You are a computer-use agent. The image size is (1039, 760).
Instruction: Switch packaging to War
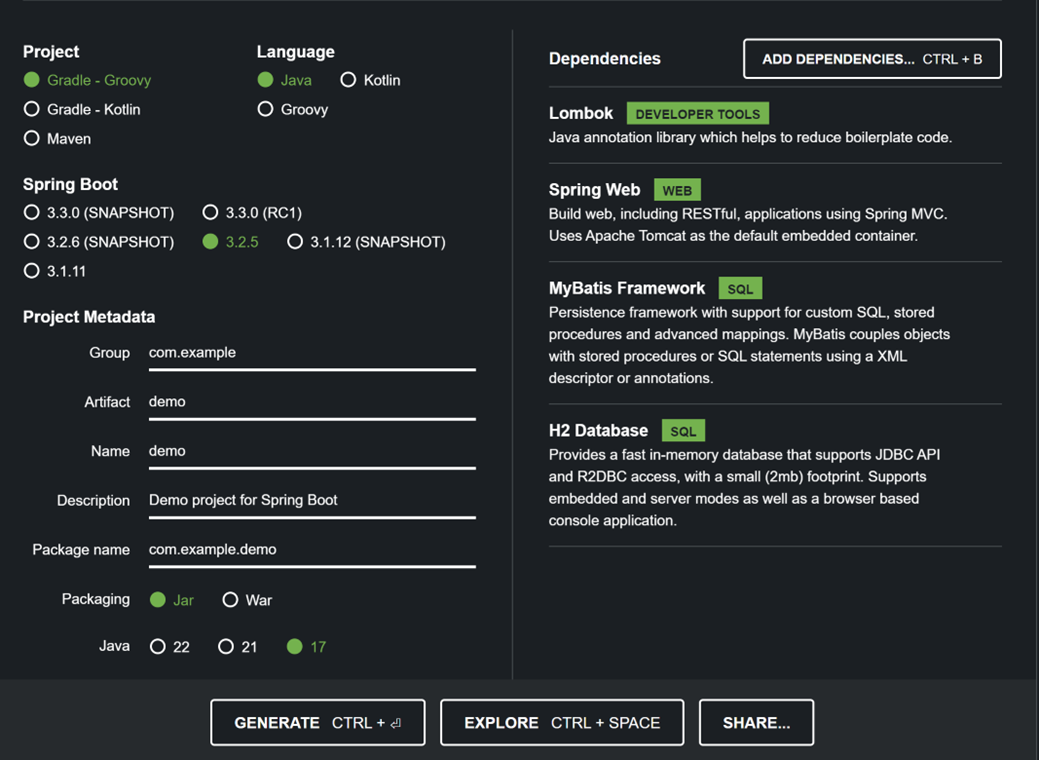(x=247, y=600)
